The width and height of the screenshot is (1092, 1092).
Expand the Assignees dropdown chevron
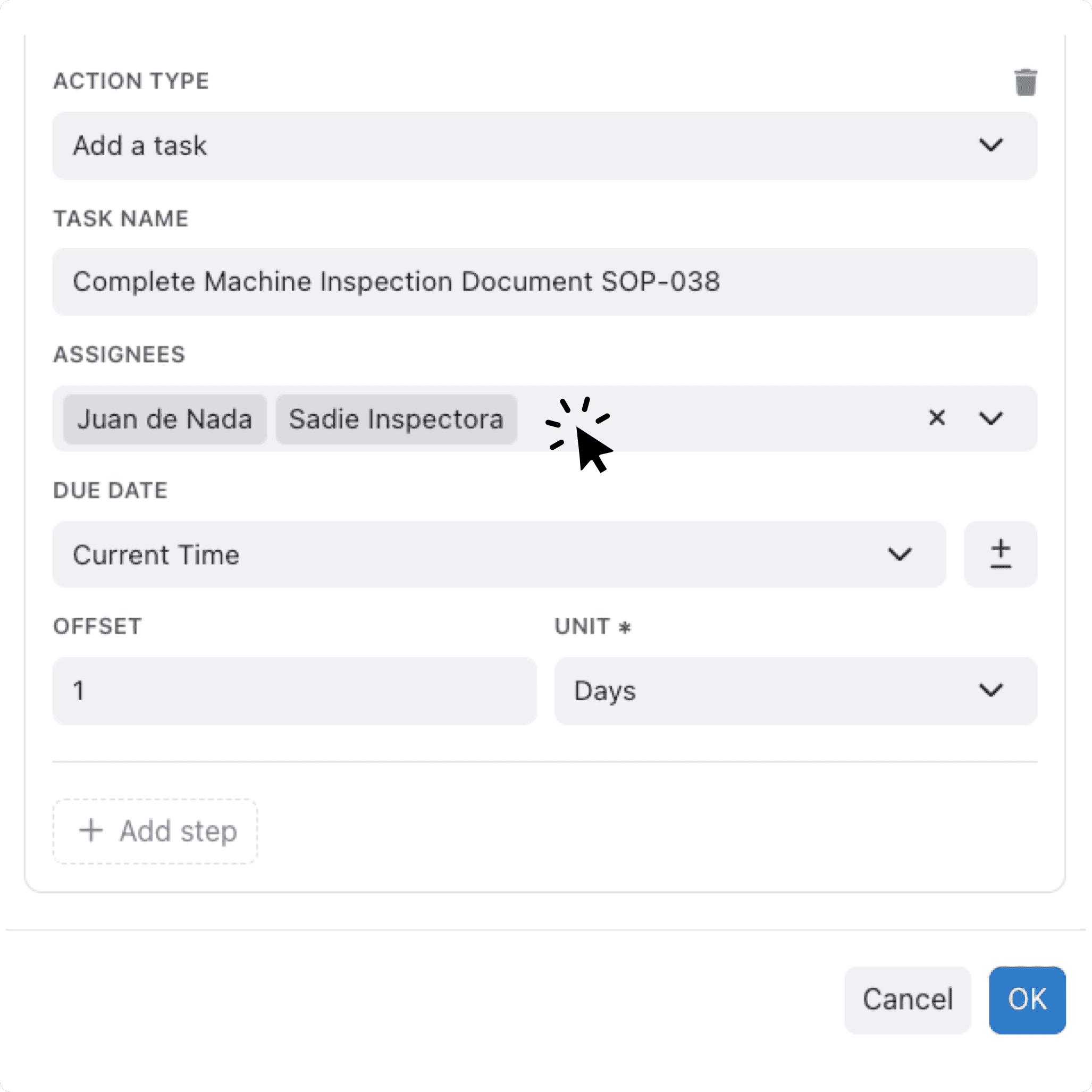tap(991, 418)
